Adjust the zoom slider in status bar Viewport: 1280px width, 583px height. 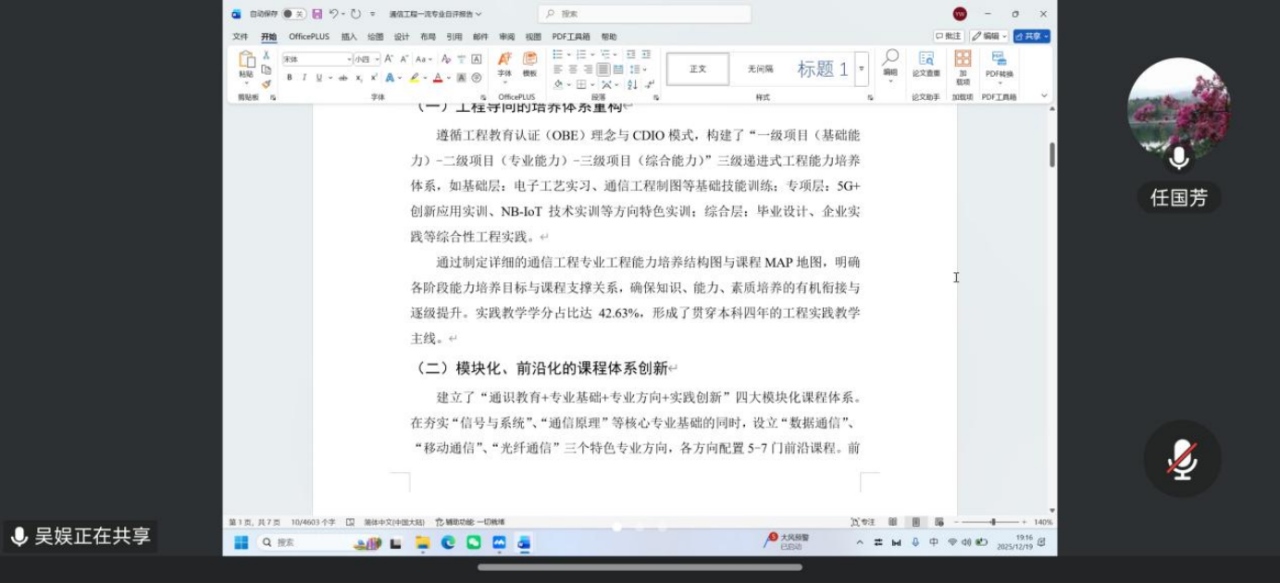[x=992, y=522]
